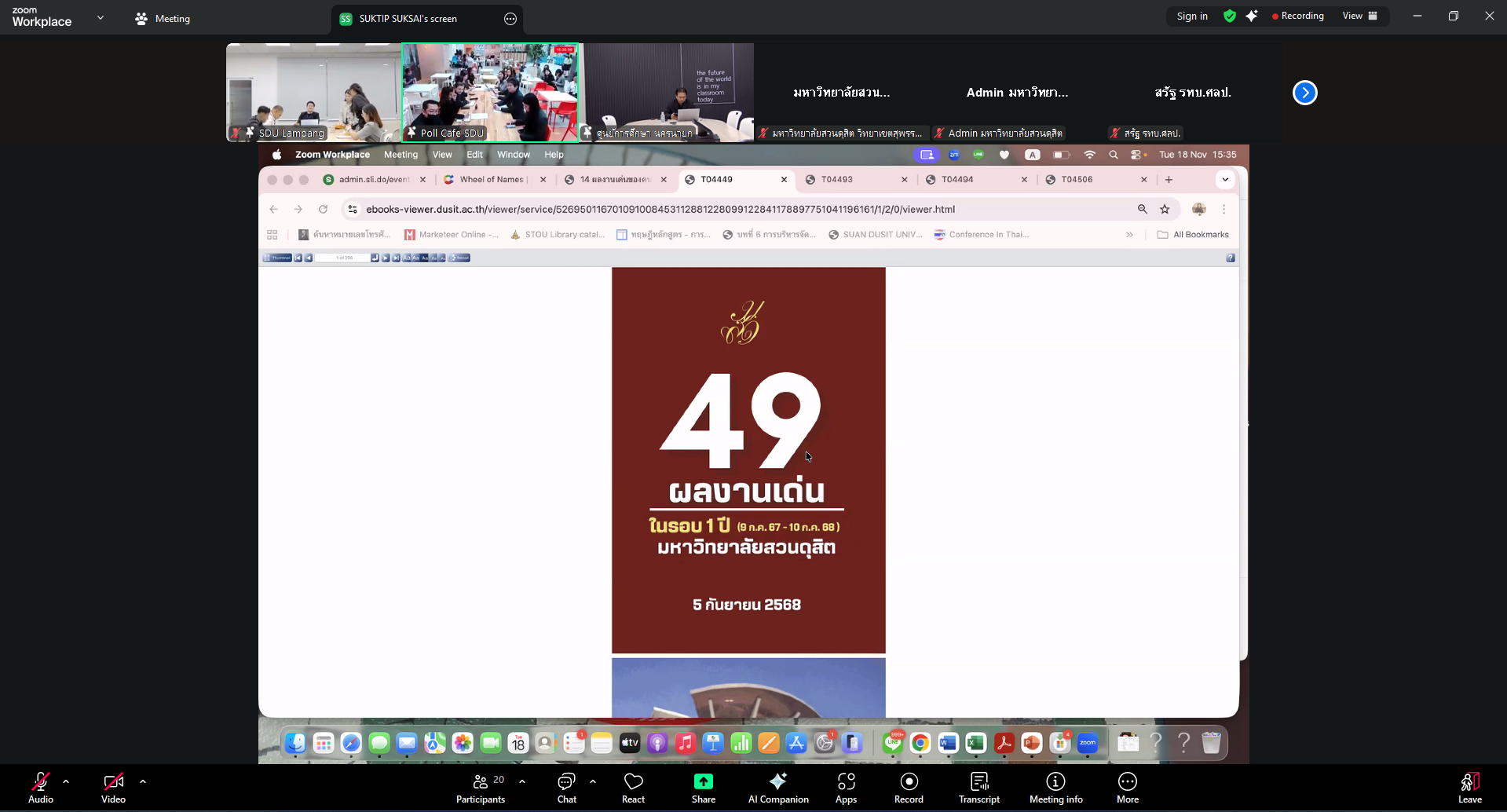Open the Zoom Workplace dropdown chevron
Image resolution: width=1507 pixels, height=812 pixels.
pos(101,17)
